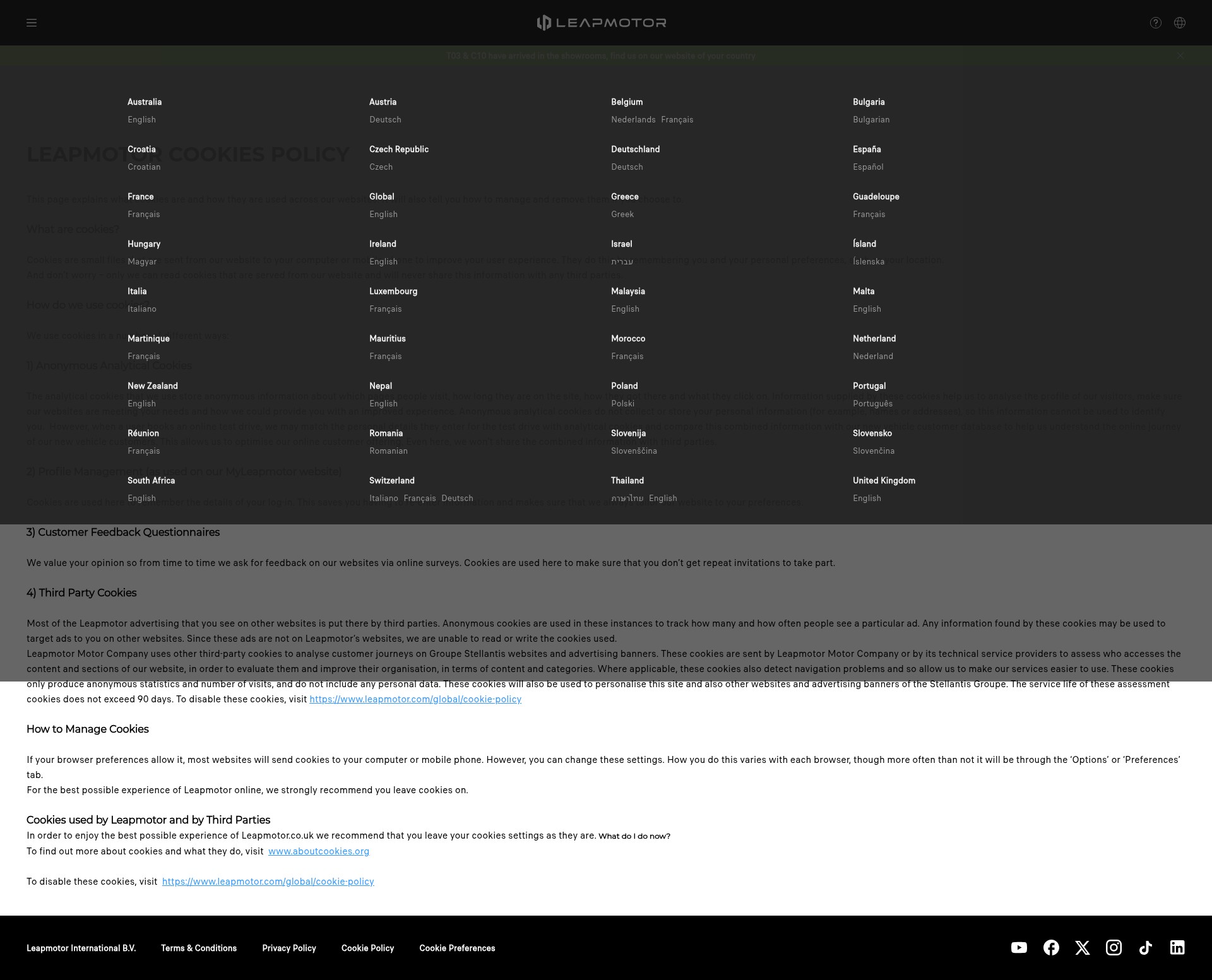Select Français under Réunion
Screen dimensions: 1212x980
click(143, 451)
